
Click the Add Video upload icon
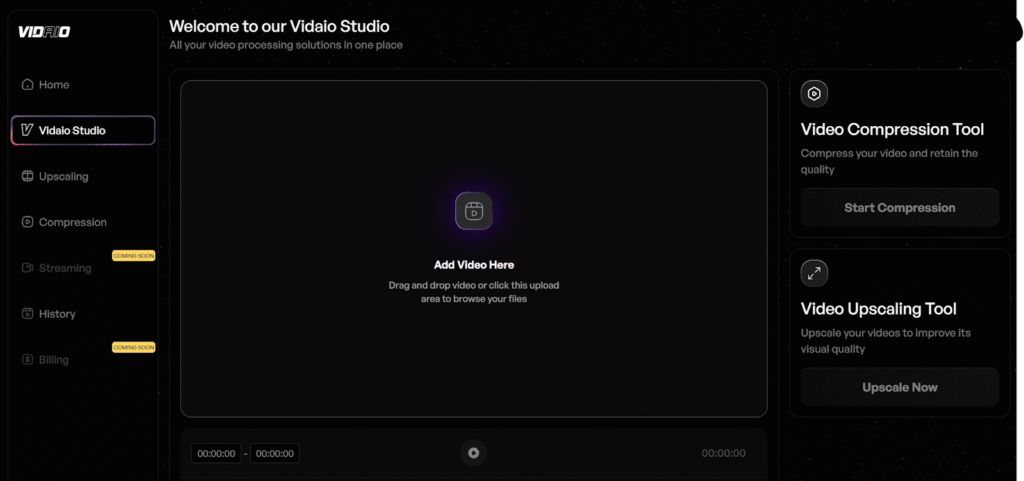point(474,211)
